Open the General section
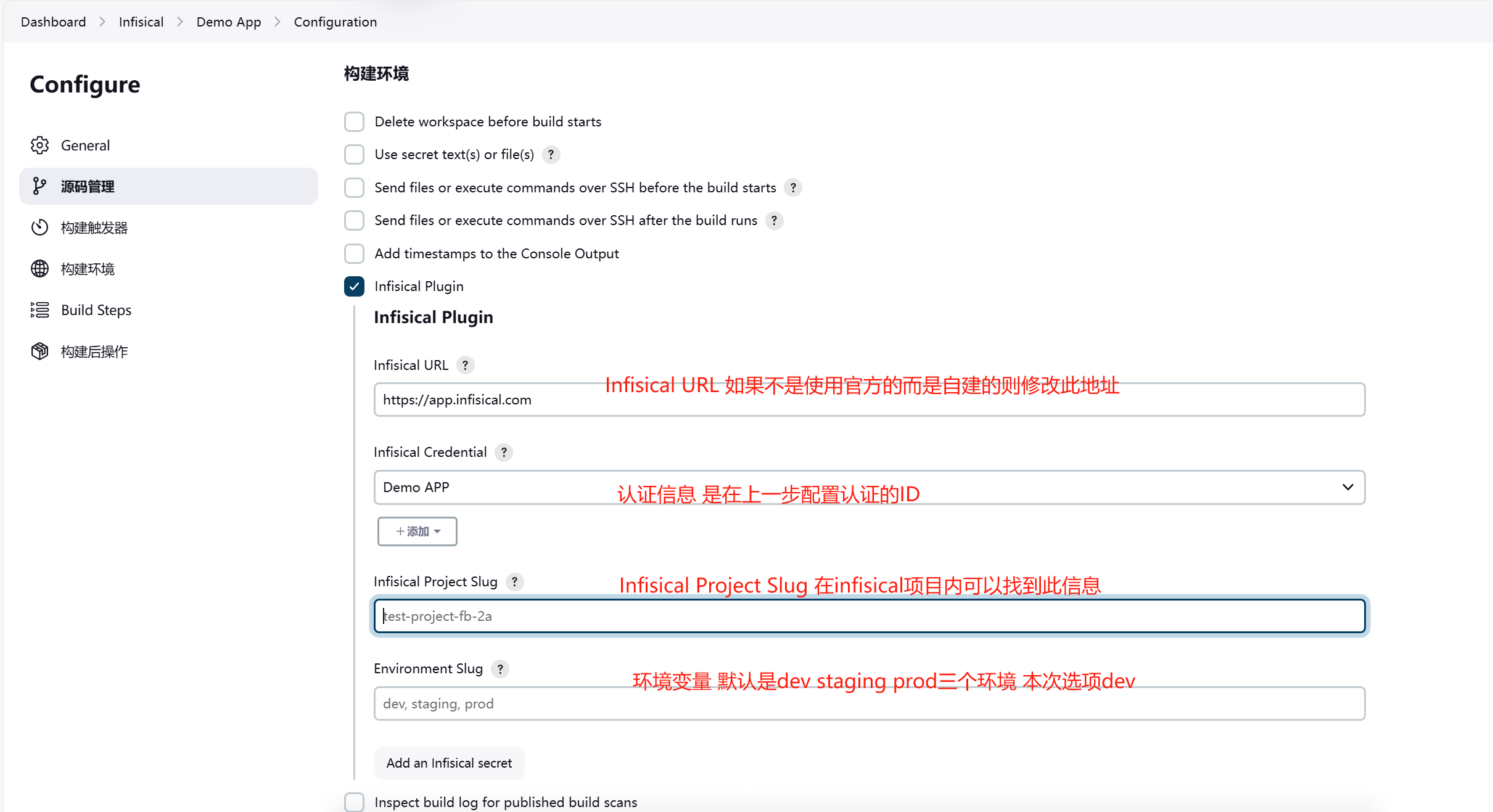 tap(168, 146)
